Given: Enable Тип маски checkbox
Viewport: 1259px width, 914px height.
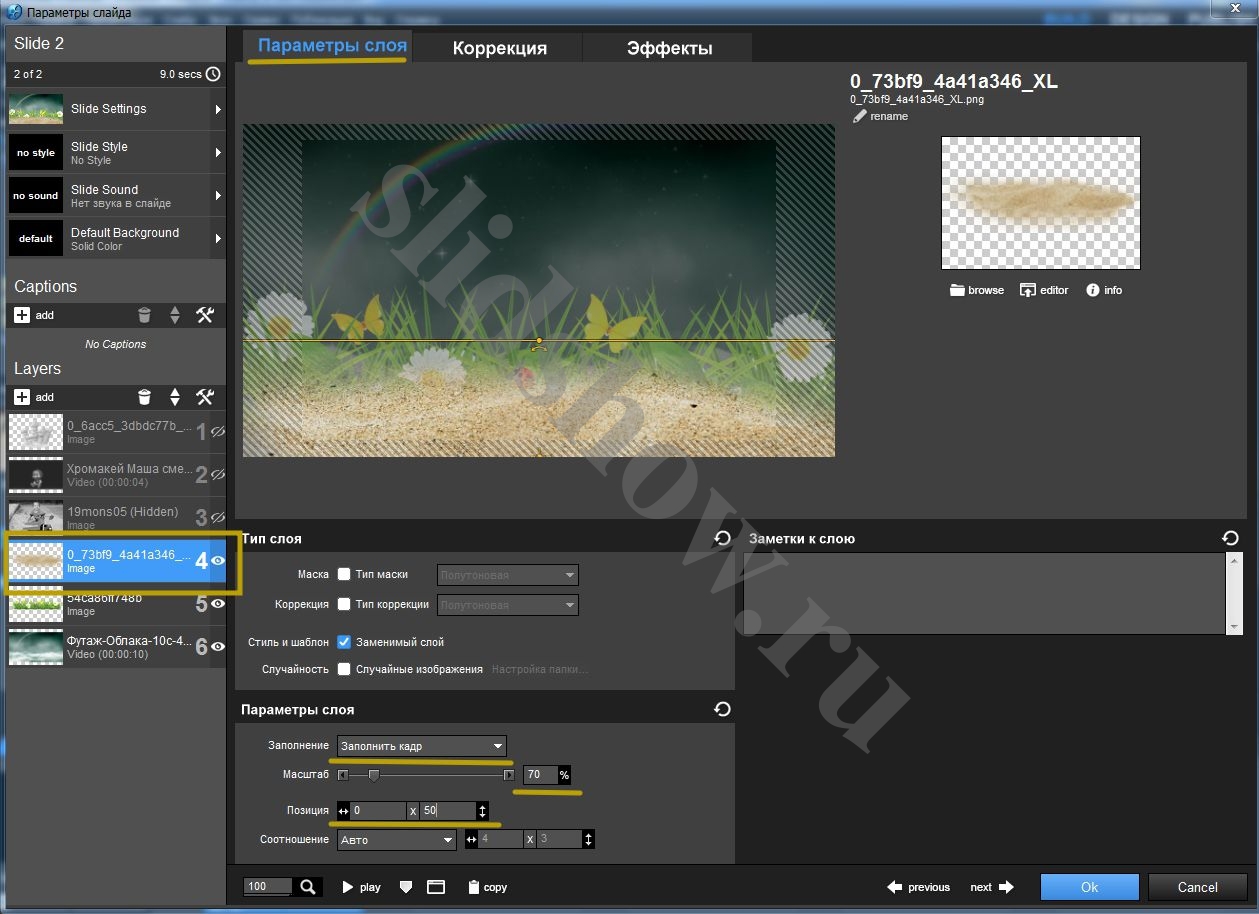Looking at the screenshot, I should click(x=344, y=574).
